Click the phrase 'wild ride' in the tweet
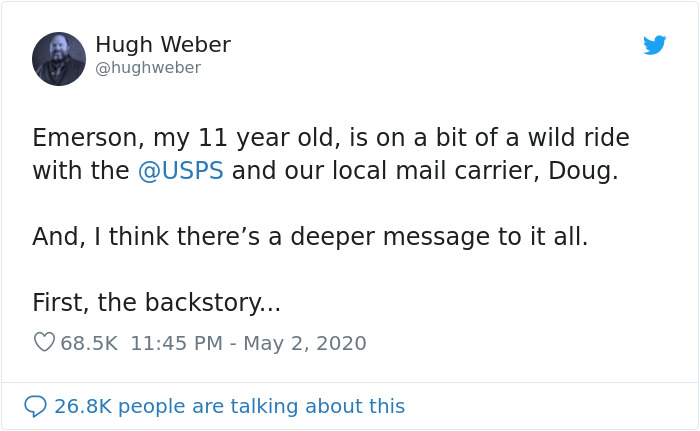The image size is (700, 431). (579, 138)
